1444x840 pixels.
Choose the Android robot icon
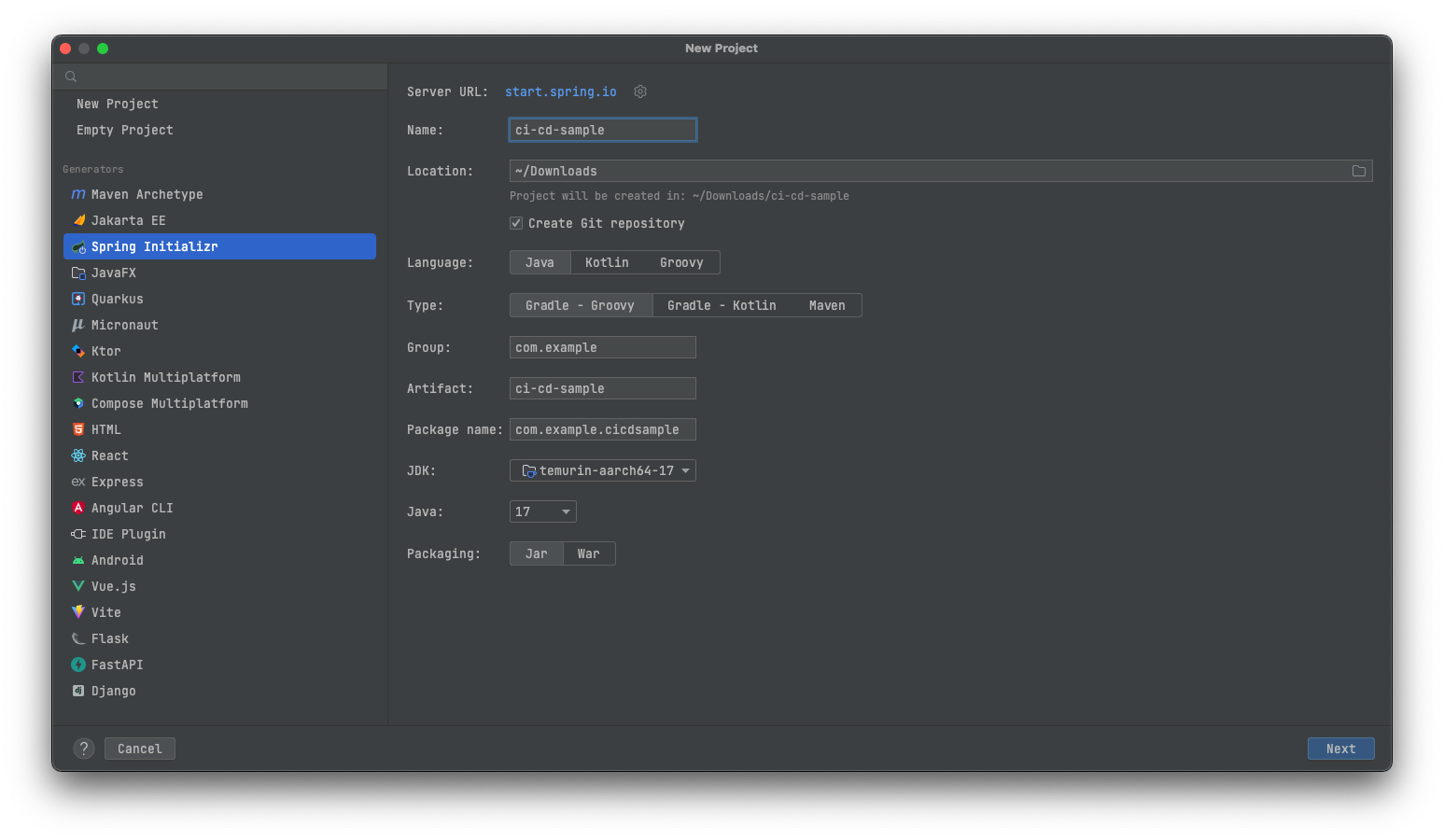coord(78,560)
